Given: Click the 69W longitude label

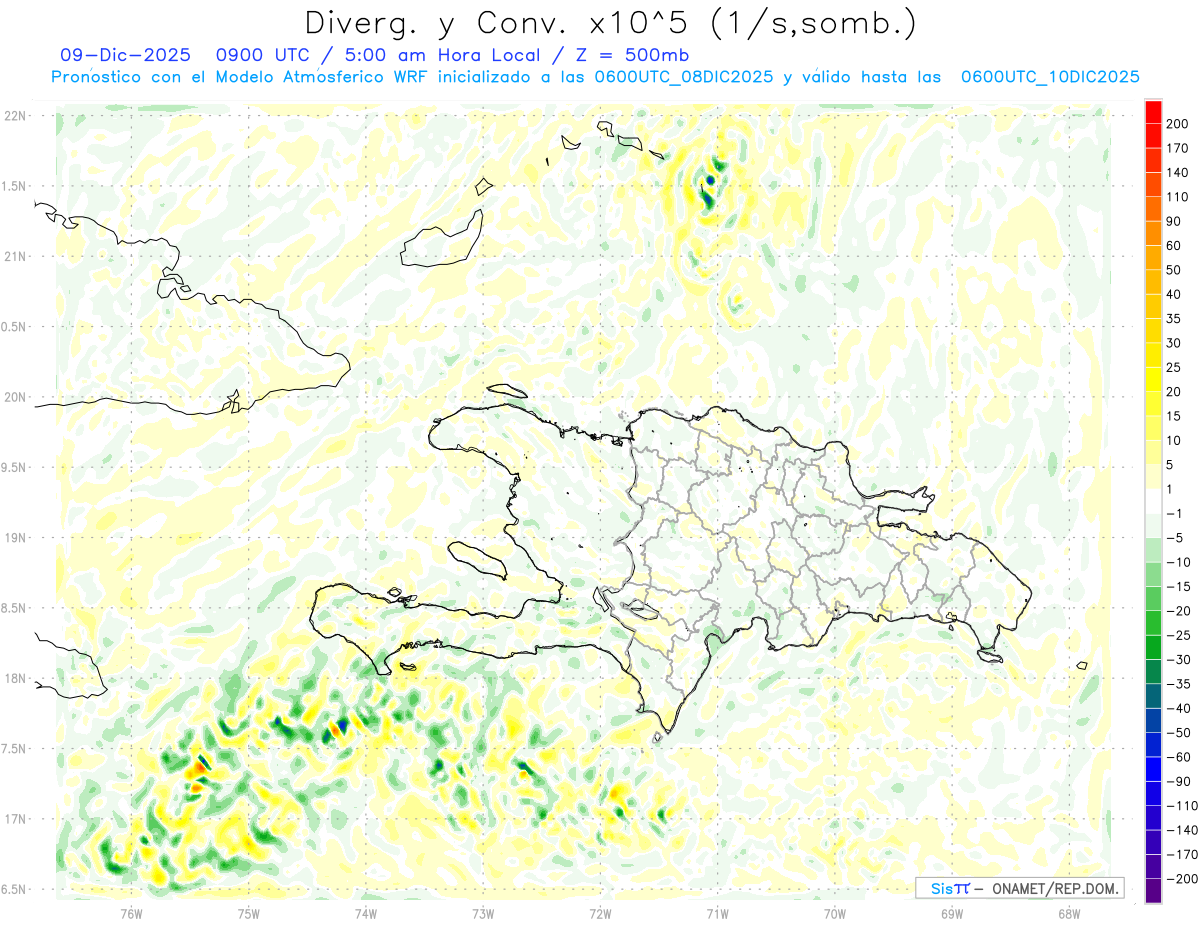Looking at the screenshot, I should point(952,913).
